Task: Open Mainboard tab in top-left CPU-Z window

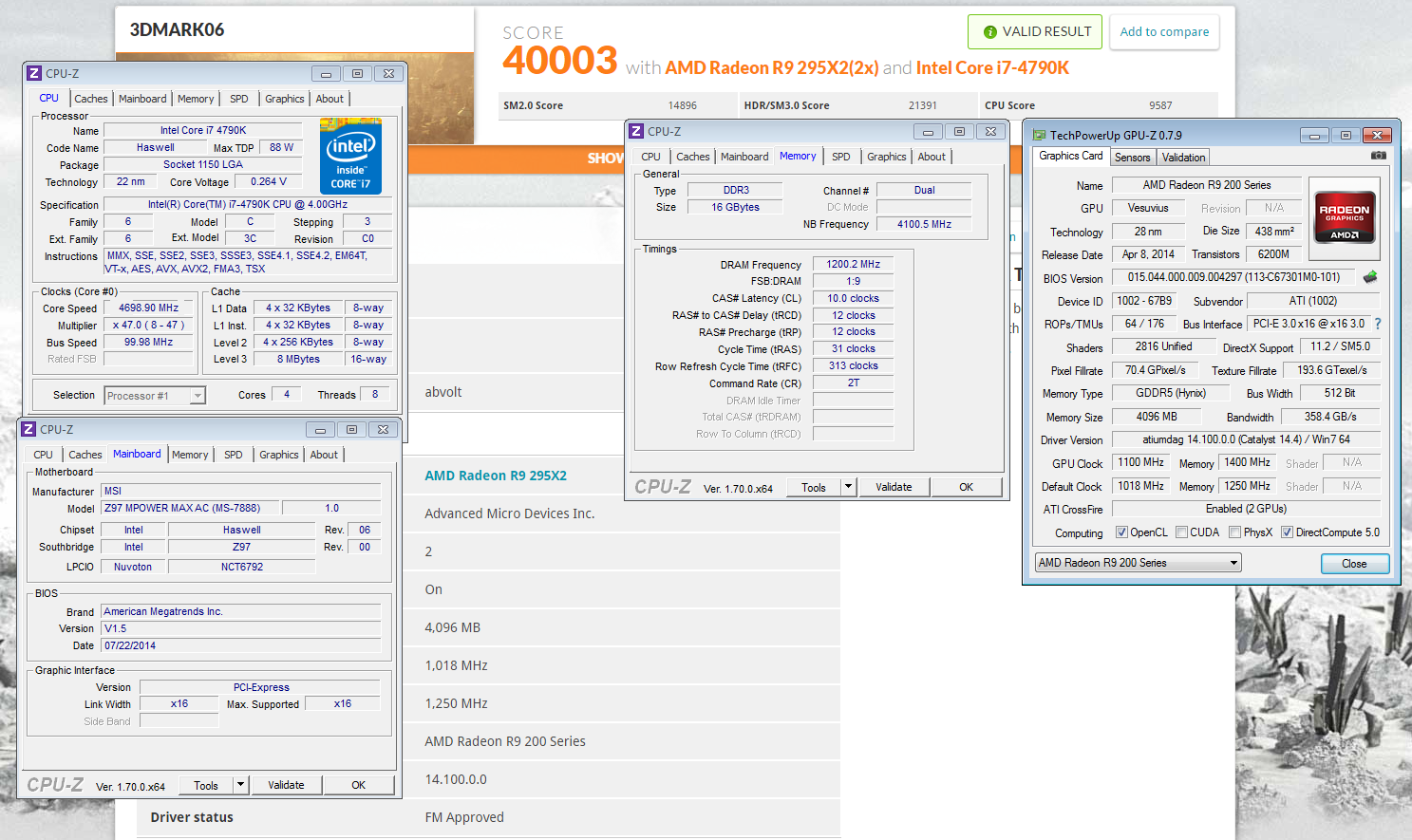Action: 142,99
